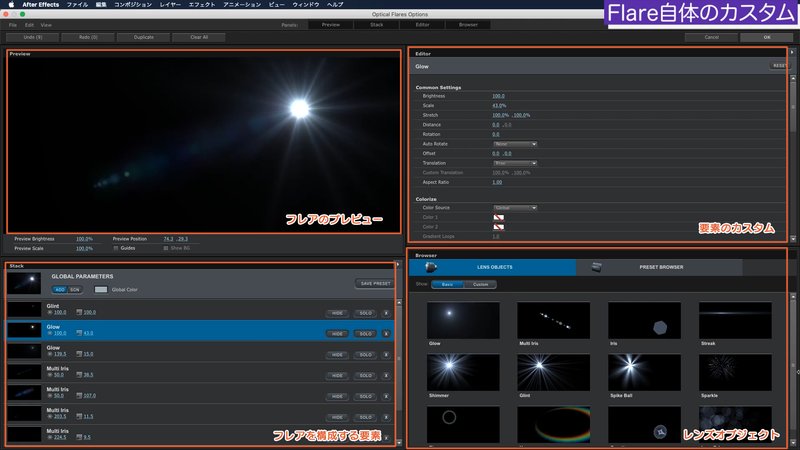Image resolution: width=800 pixels, height=450 pixels.
Task: Open the エフェクト menu
Action: point(202,4)
